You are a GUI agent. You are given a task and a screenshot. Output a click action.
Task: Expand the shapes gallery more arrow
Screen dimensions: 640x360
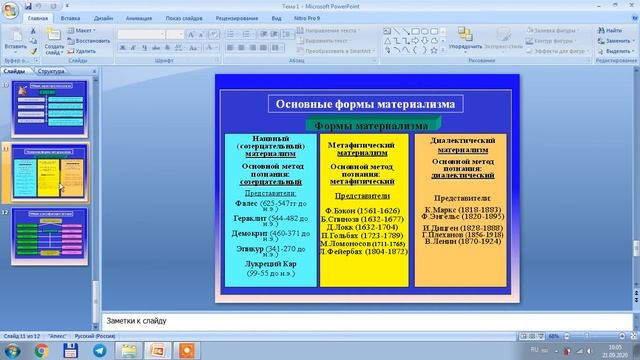[x=443, y=50]
